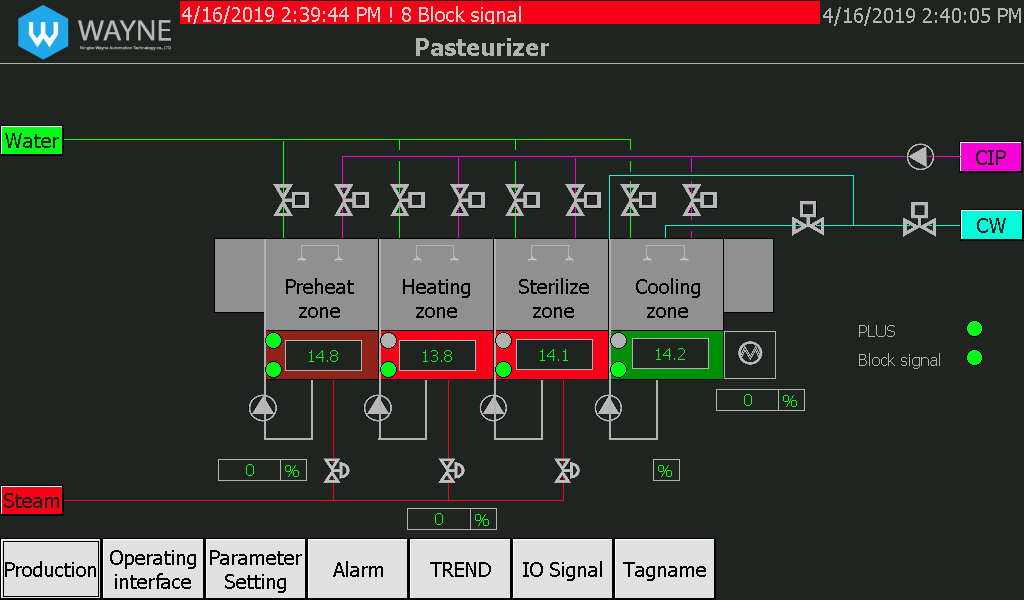Click the Heating zone steam valve
This screenshot has width=1024, height=600.
(x=451, y=470)
